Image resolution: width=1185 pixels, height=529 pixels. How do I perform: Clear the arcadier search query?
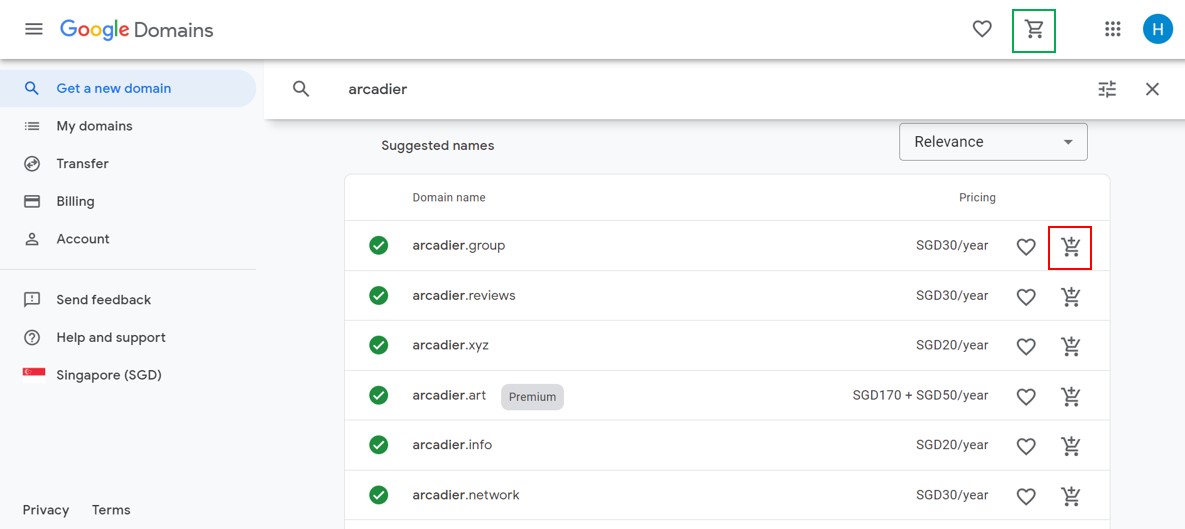point(1152,89)
